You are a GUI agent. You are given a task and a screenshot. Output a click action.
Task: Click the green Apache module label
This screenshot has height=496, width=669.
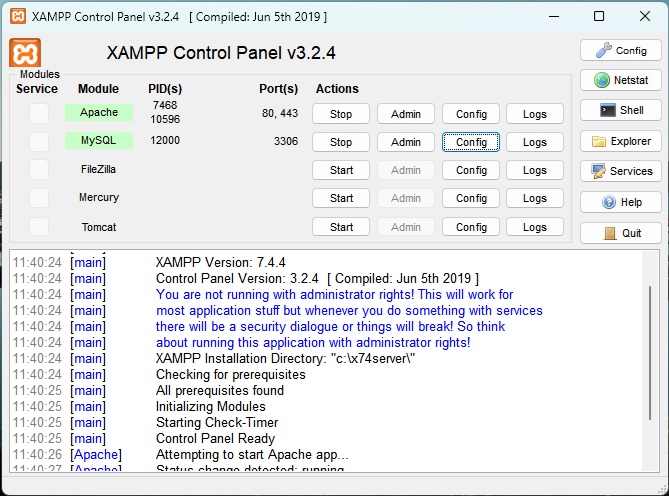coord(99,112)
